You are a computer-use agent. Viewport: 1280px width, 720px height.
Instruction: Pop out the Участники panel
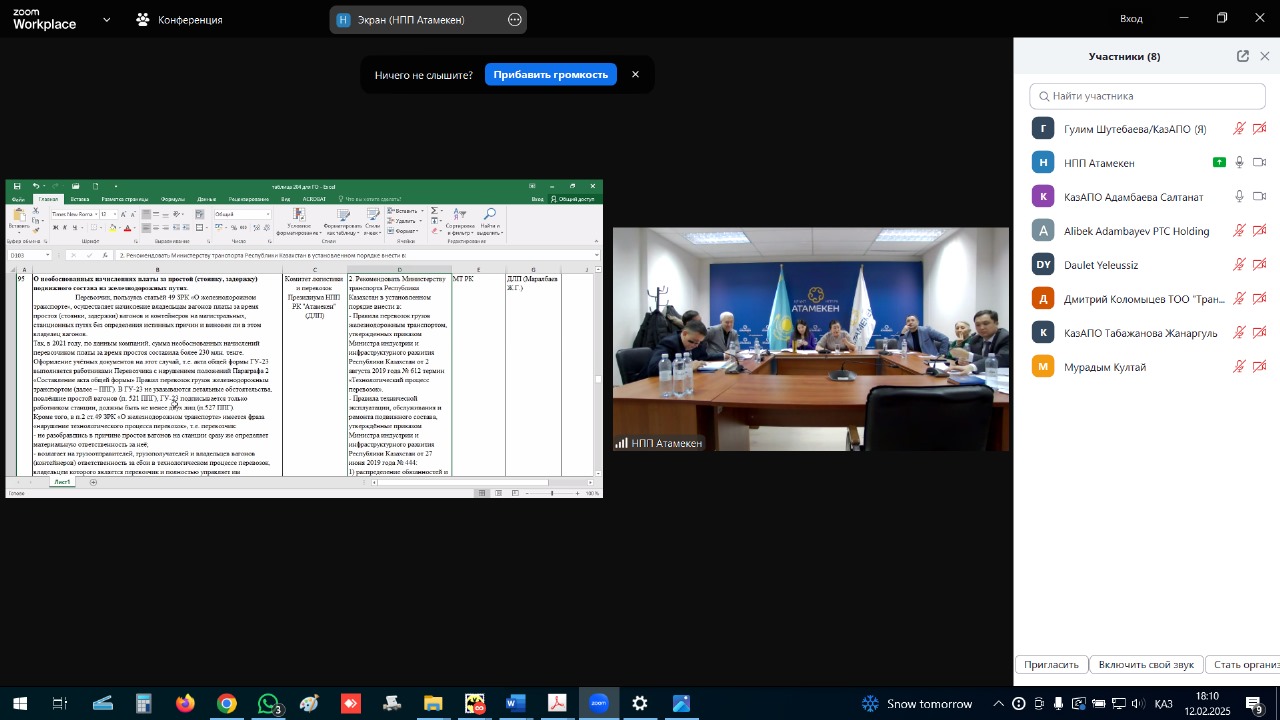tap(1243, 56)
